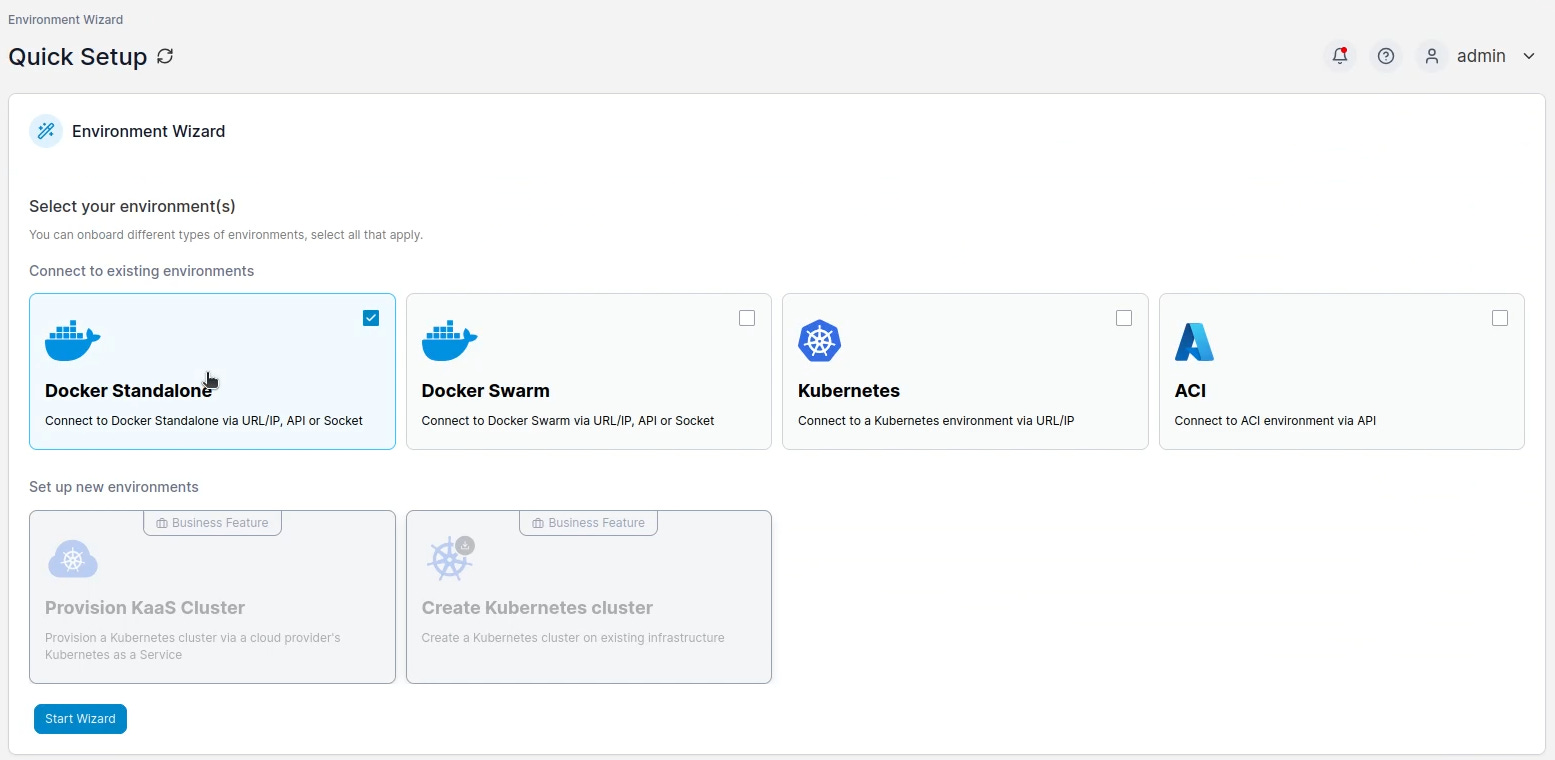Click the Quick Setup page title
The image size is (1555, 760).
pyautogui.click(x=78, y=57)
